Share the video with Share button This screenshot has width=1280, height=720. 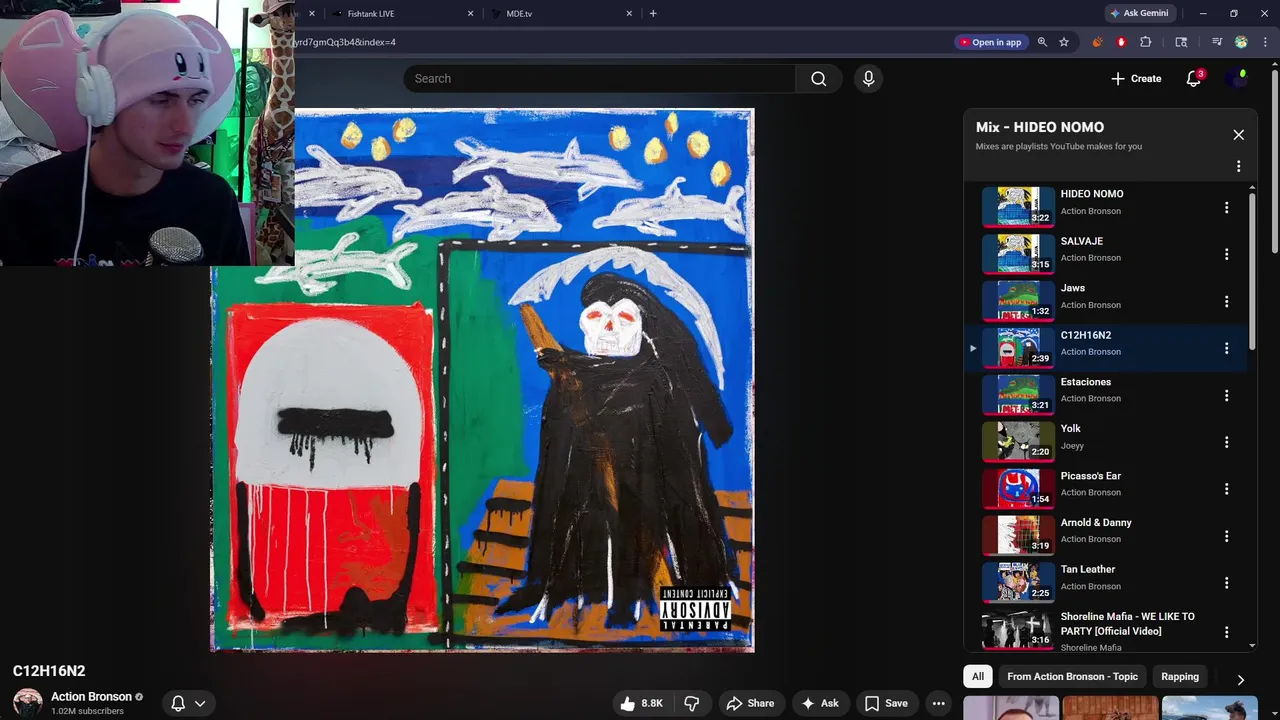click(x=750, y=703)
